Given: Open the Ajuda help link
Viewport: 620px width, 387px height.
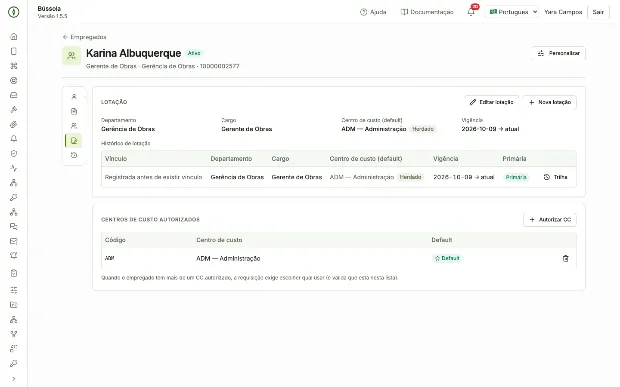Looking at the screenshot, I should coord(373,12).
